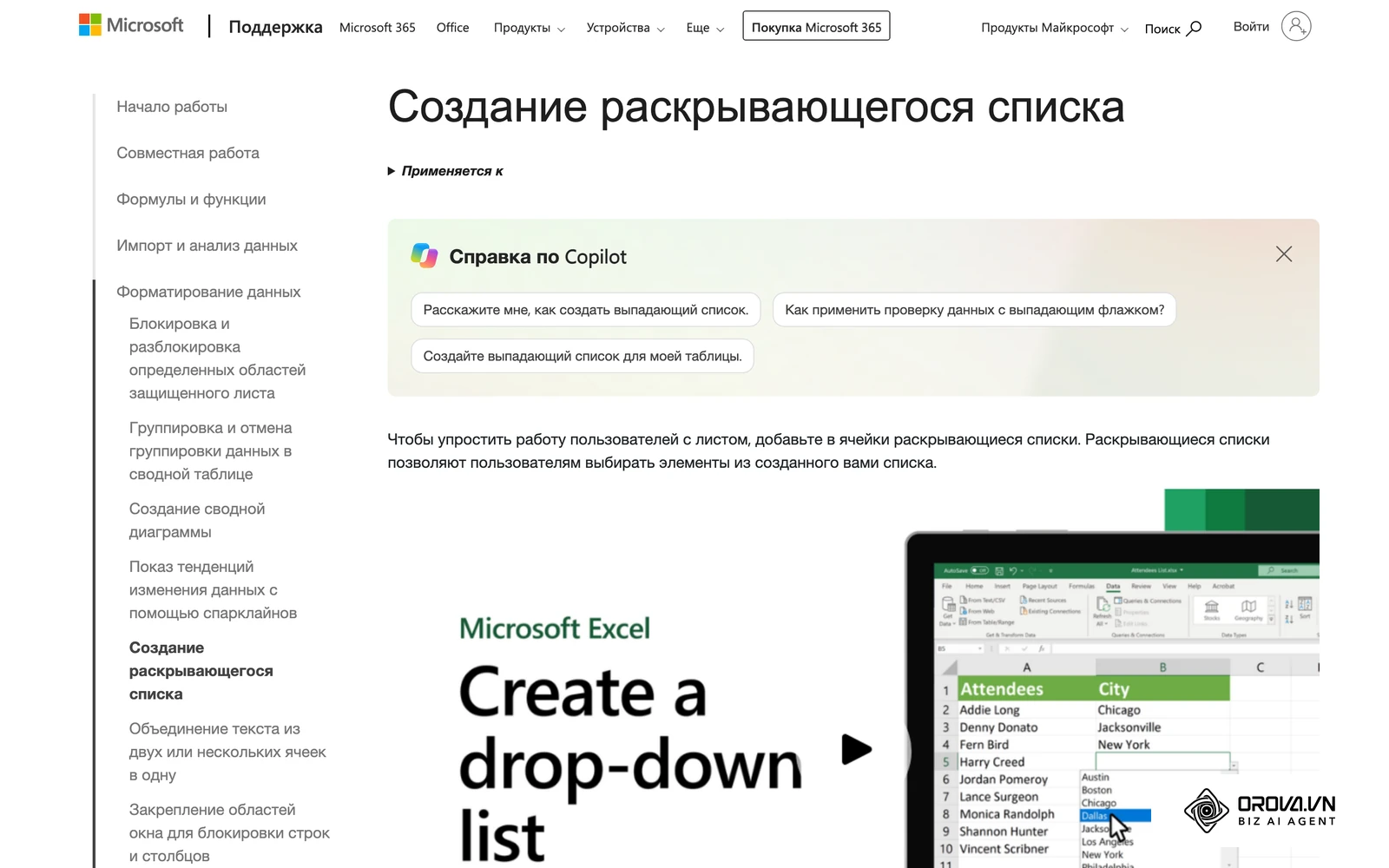Viewport: 1389px width, 868px height.
Task: Collapse Форматирование данных sidebar section
Action: (x=208, y=292)
